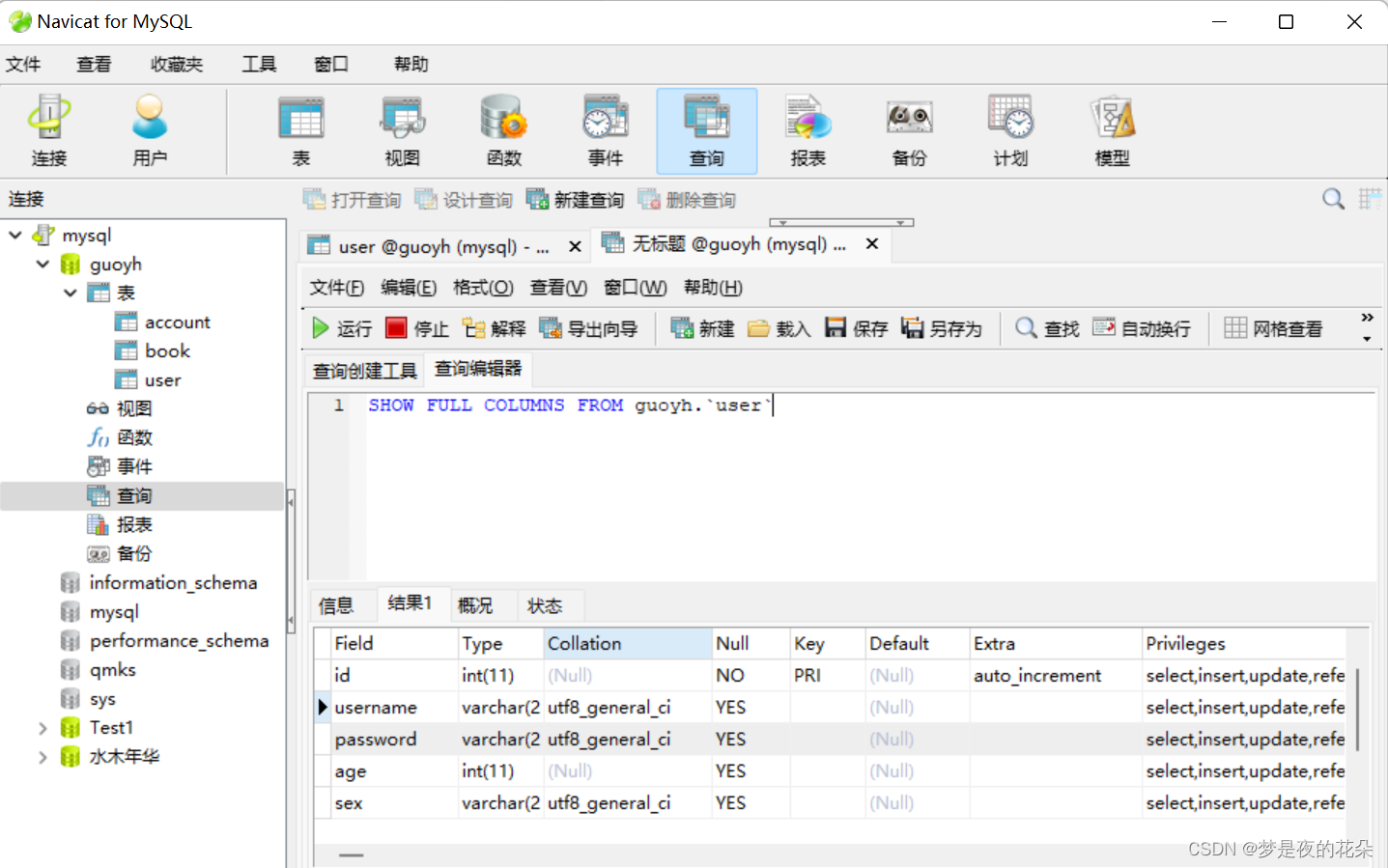Image resolution: width=1388 pixels, height=868 pixels.
Task: Click 删除查询 delete query button
Action: (687, 200)
